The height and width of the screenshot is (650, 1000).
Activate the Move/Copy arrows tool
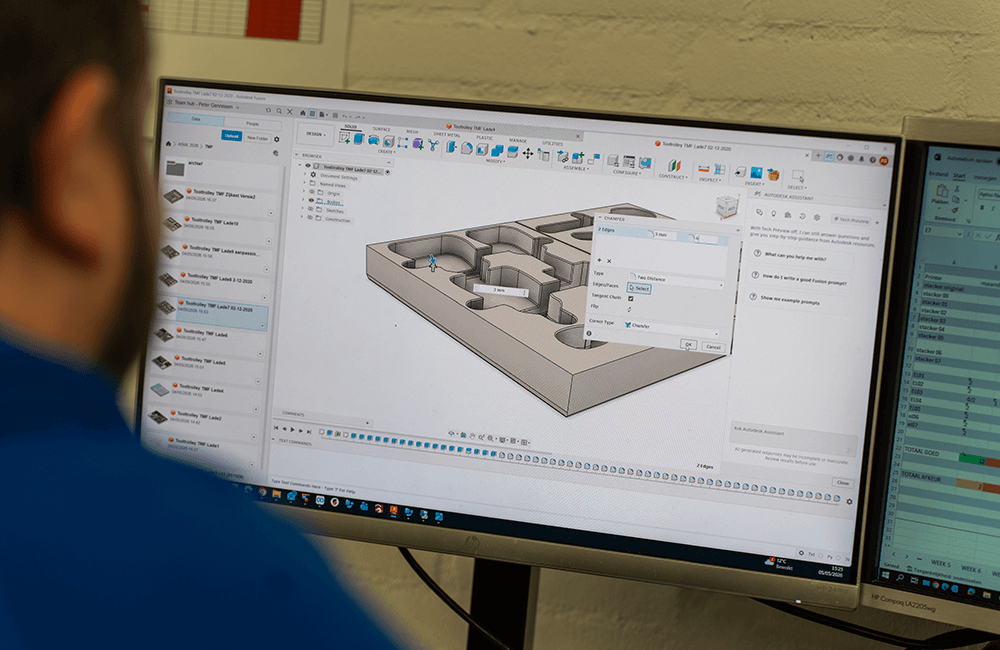tap(528, 153)
